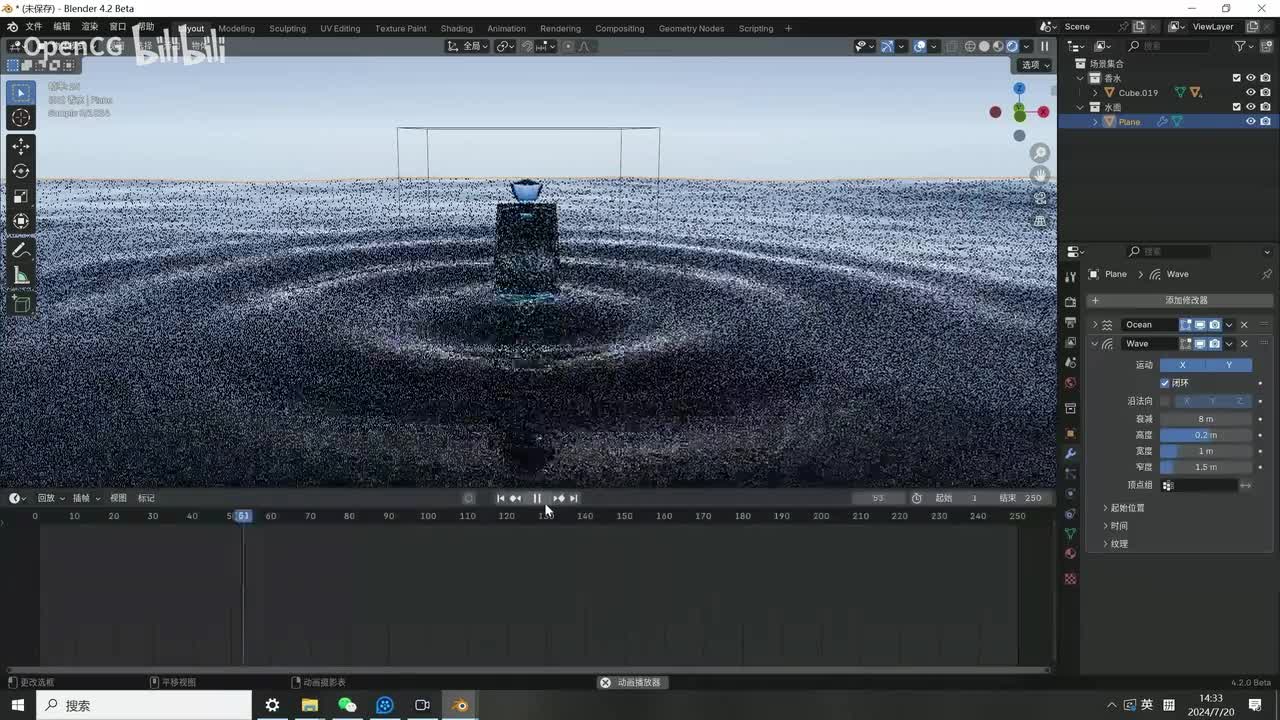Viewport: 1280px width, 720px height.
Task: Toggle Wave motion X axis
Action: (x=1183, y=365)
